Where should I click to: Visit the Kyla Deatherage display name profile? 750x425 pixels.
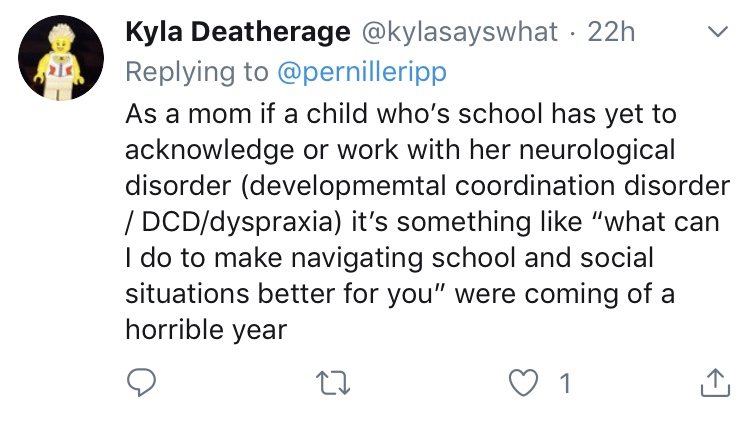(x=235, y=32)
